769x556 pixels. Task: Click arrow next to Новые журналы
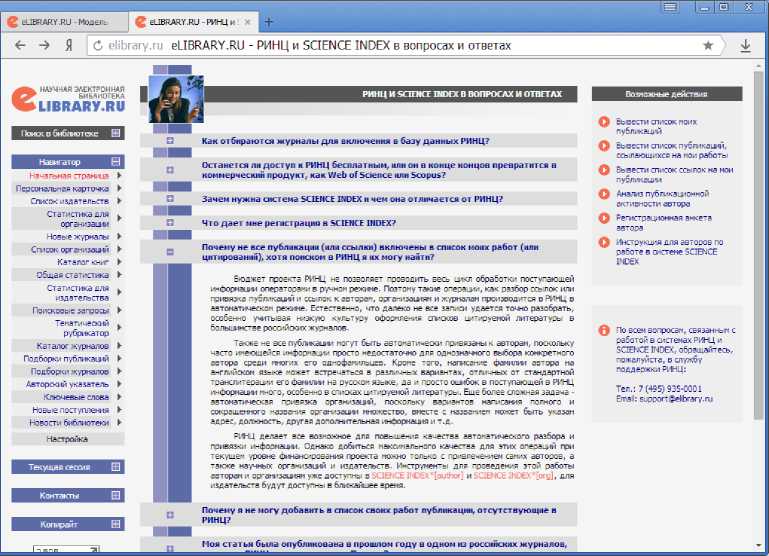(119, 236)
